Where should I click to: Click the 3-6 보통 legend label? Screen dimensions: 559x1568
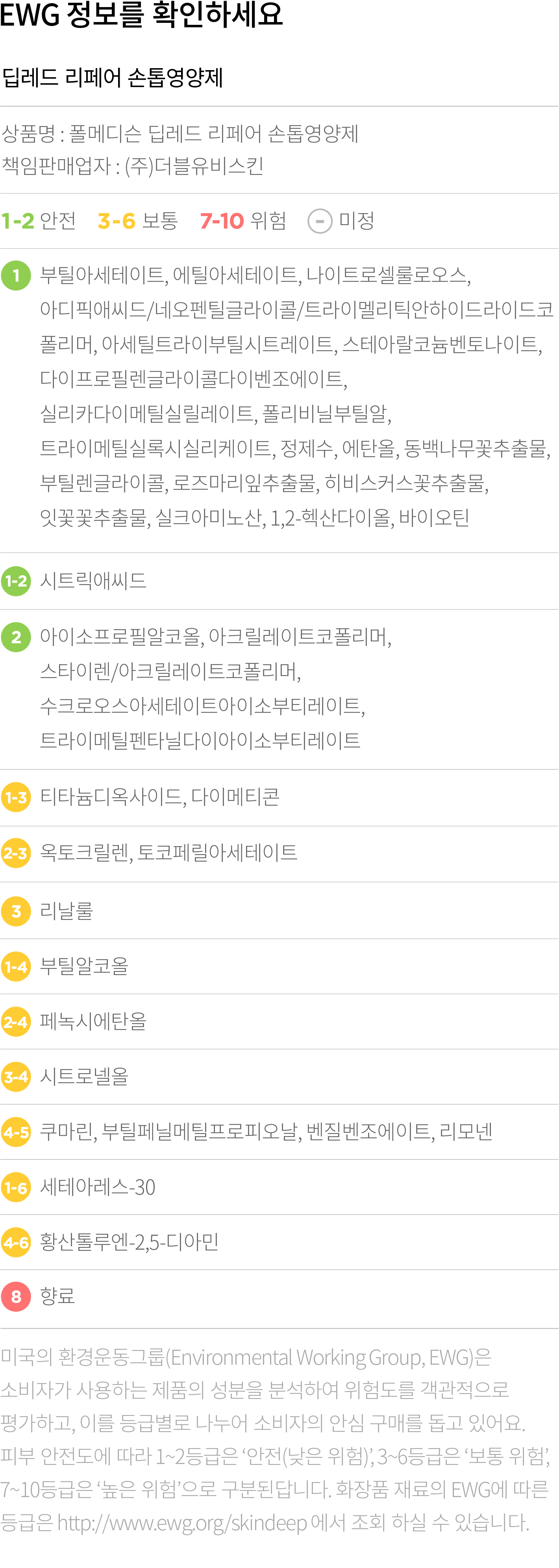click(137, 220)
